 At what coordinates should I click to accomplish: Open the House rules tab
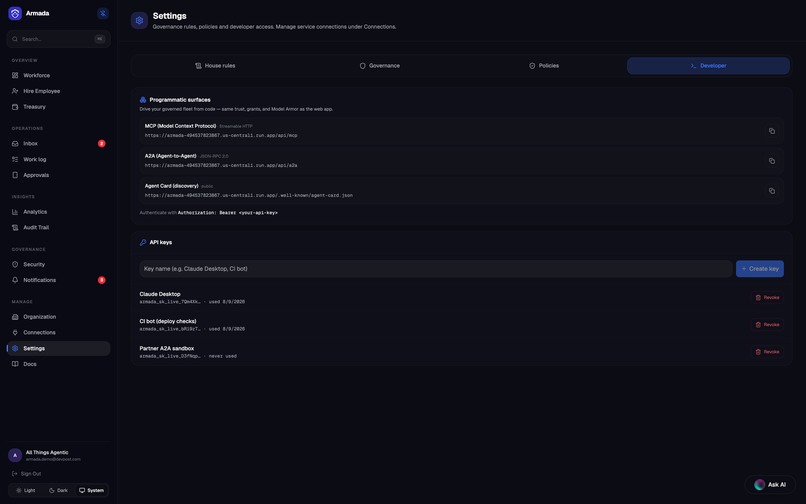point(215,66)
